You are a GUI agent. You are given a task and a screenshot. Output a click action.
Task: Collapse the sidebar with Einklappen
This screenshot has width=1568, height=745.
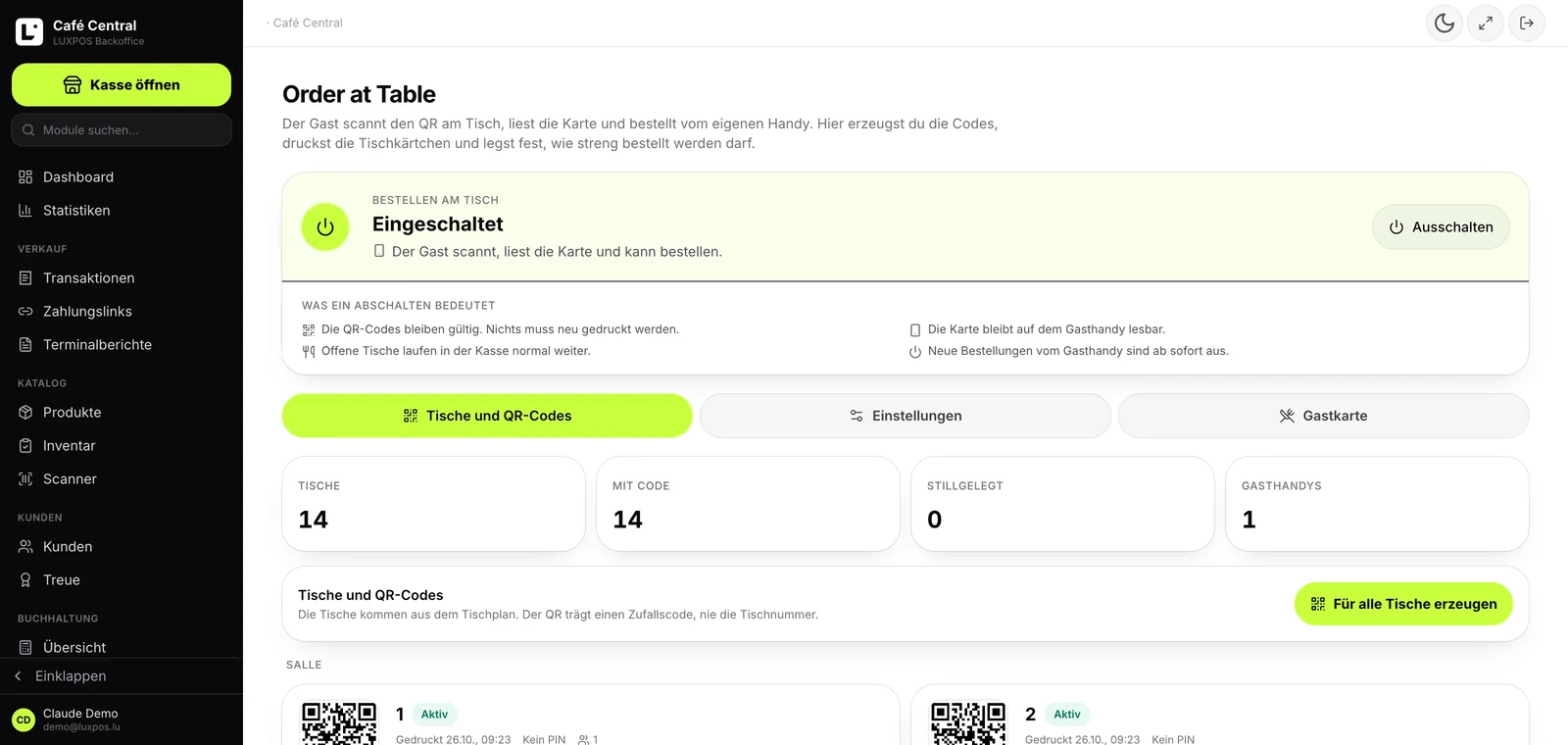click(122, 676)
